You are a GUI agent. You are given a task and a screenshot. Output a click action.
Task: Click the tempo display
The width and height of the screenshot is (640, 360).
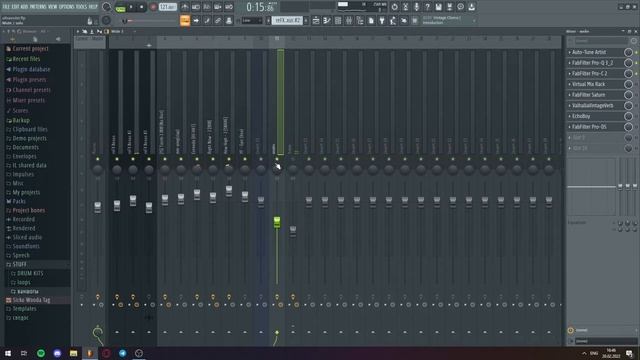167,7
